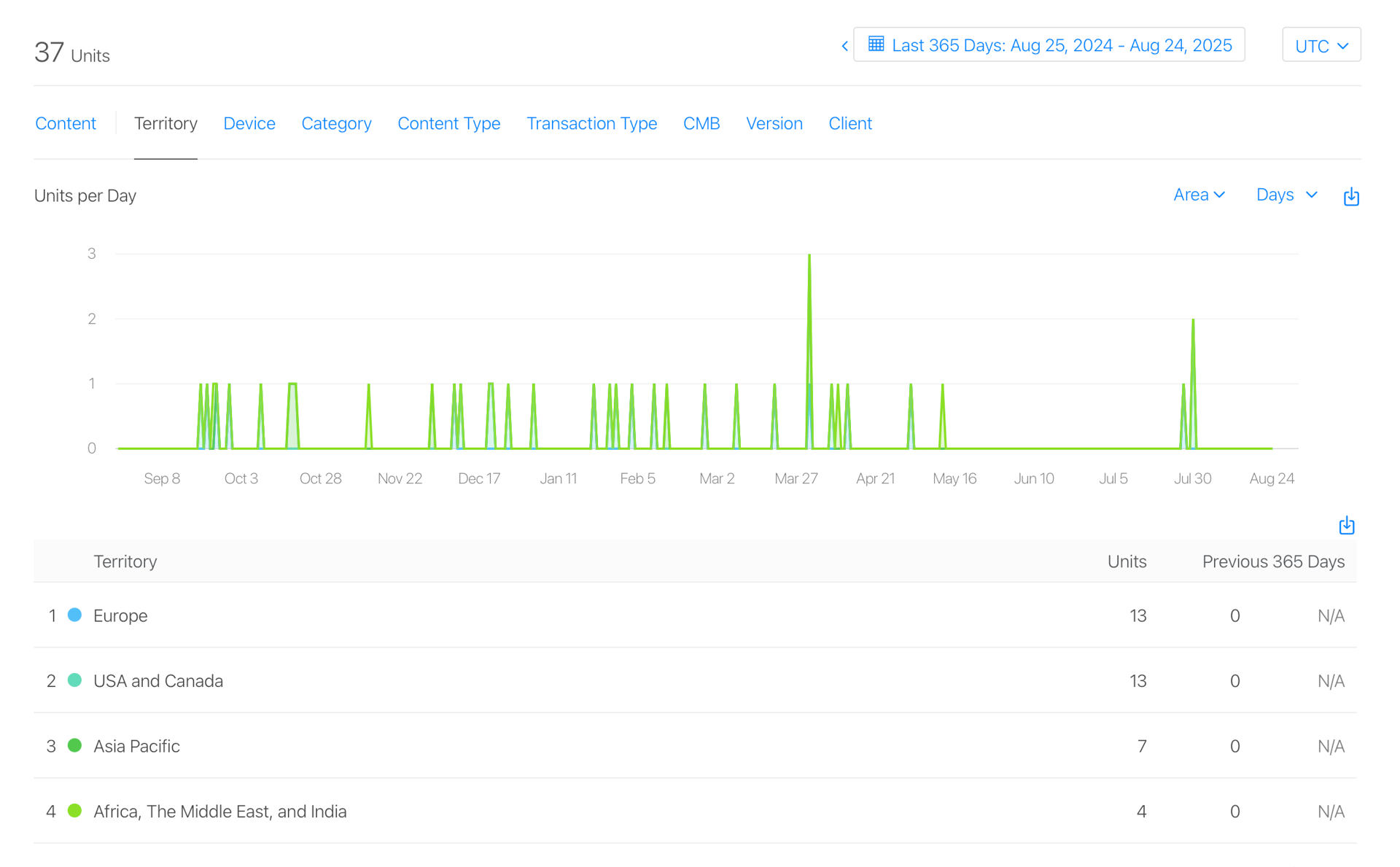
Task: Open the CMB tab
Action: (x=701, y=123)
